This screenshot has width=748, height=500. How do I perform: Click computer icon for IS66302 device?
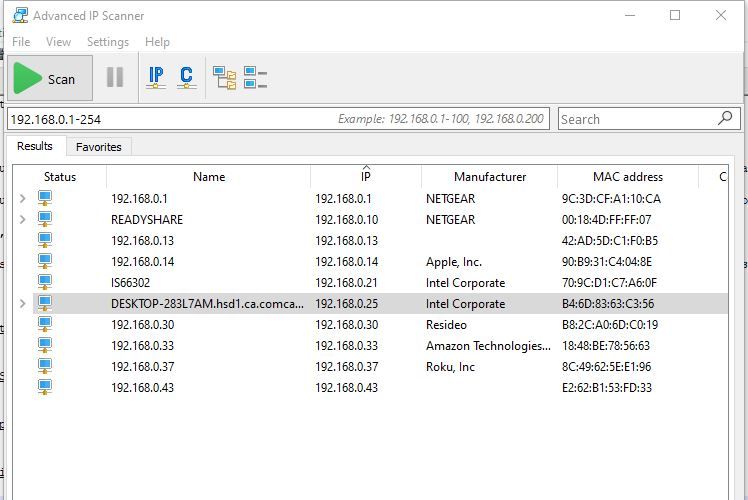pos(45,282)
